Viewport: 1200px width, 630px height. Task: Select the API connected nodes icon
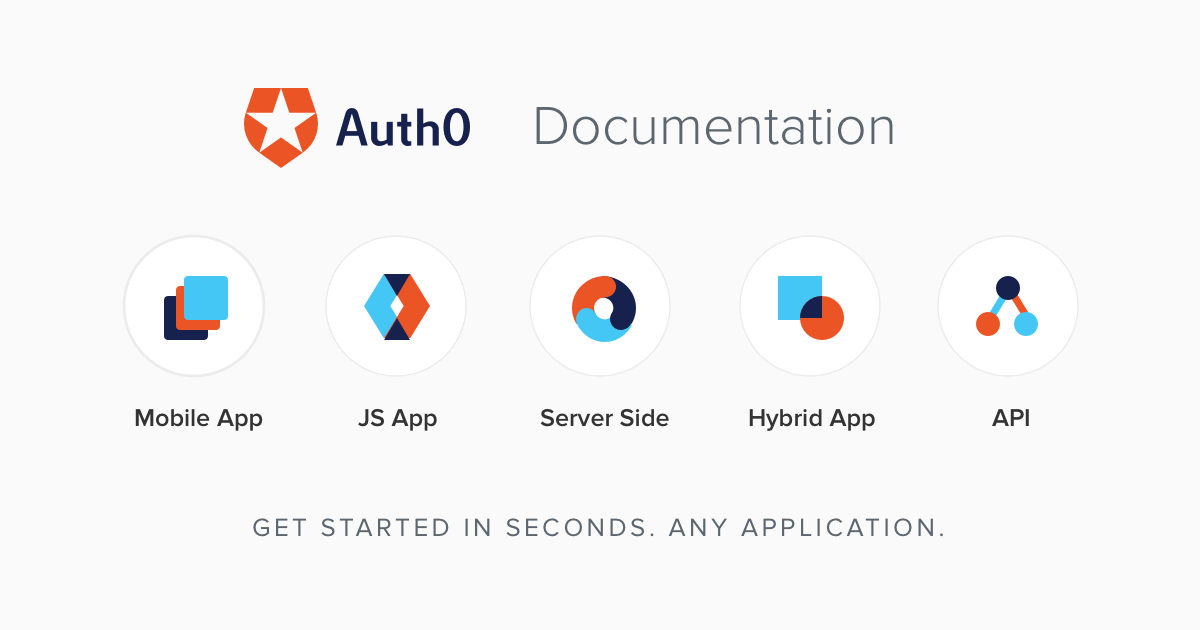1007,306
